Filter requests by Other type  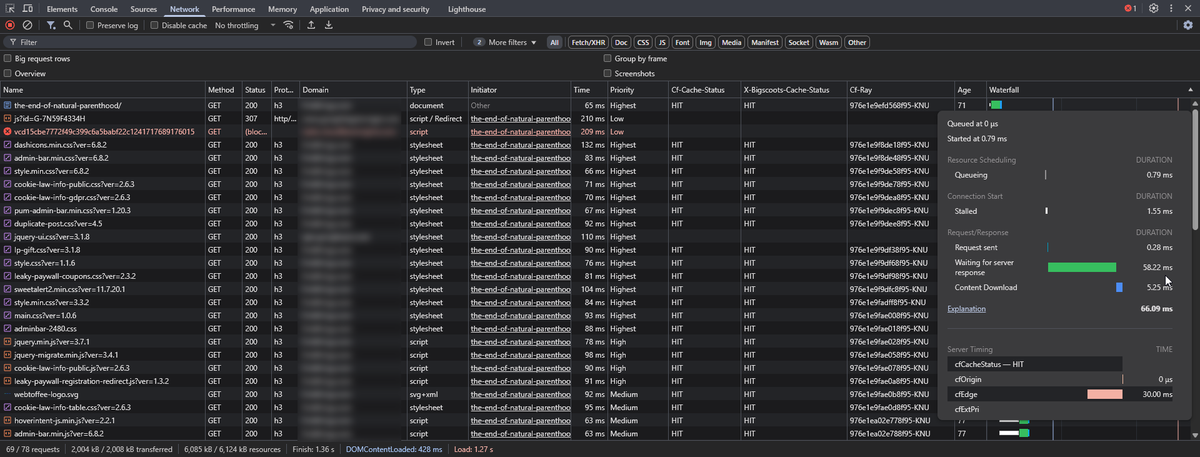(857, 42)
